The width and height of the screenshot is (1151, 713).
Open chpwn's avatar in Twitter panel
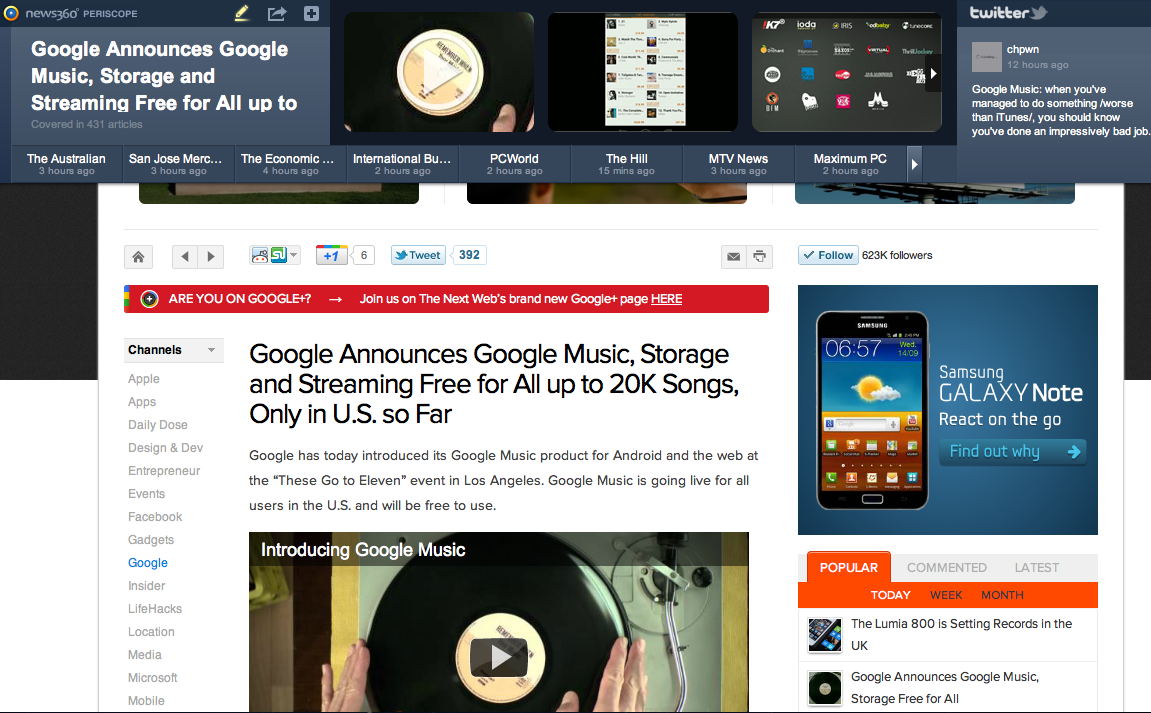click(987, 57)
